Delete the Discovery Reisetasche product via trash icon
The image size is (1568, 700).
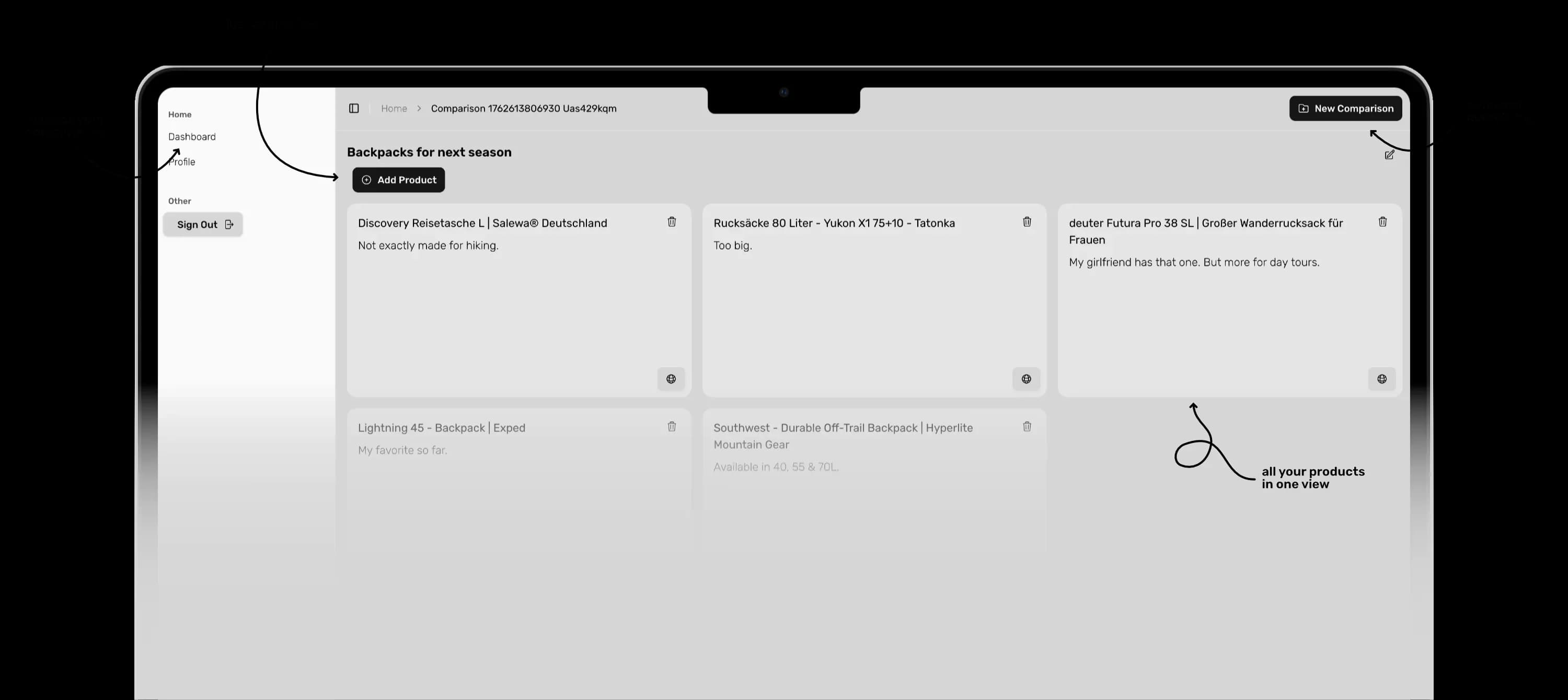pyautogui.click(x=672, y=222)
